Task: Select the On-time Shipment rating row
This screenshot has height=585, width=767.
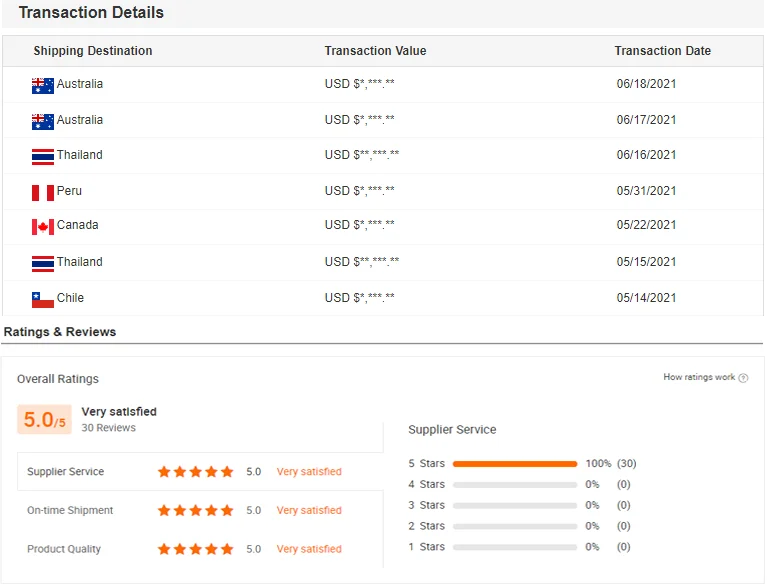Action: [200, 510]
